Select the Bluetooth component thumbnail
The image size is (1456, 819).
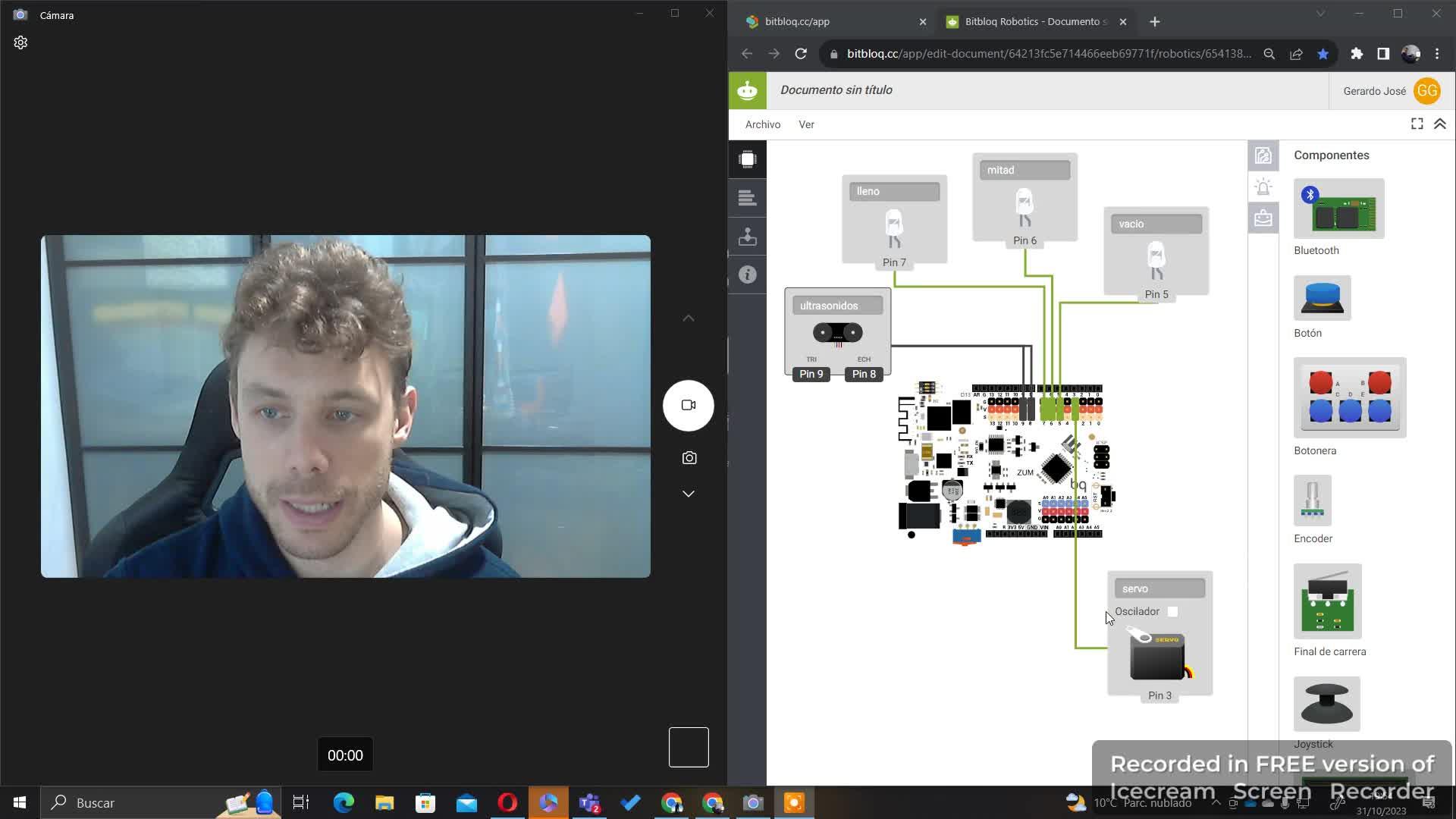click(1338, 209)
